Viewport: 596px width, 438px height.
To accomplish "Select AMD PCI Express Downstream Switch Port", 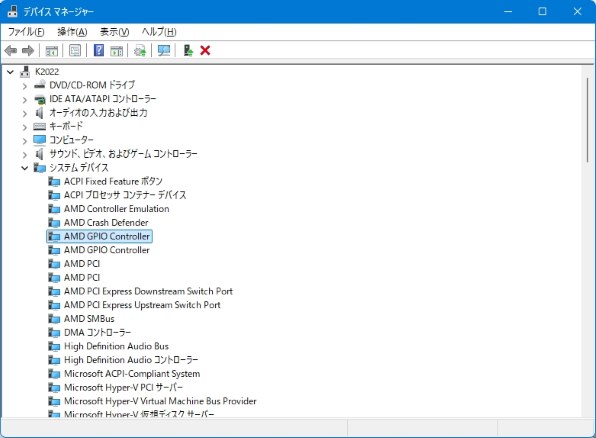I will coord(148,291).
